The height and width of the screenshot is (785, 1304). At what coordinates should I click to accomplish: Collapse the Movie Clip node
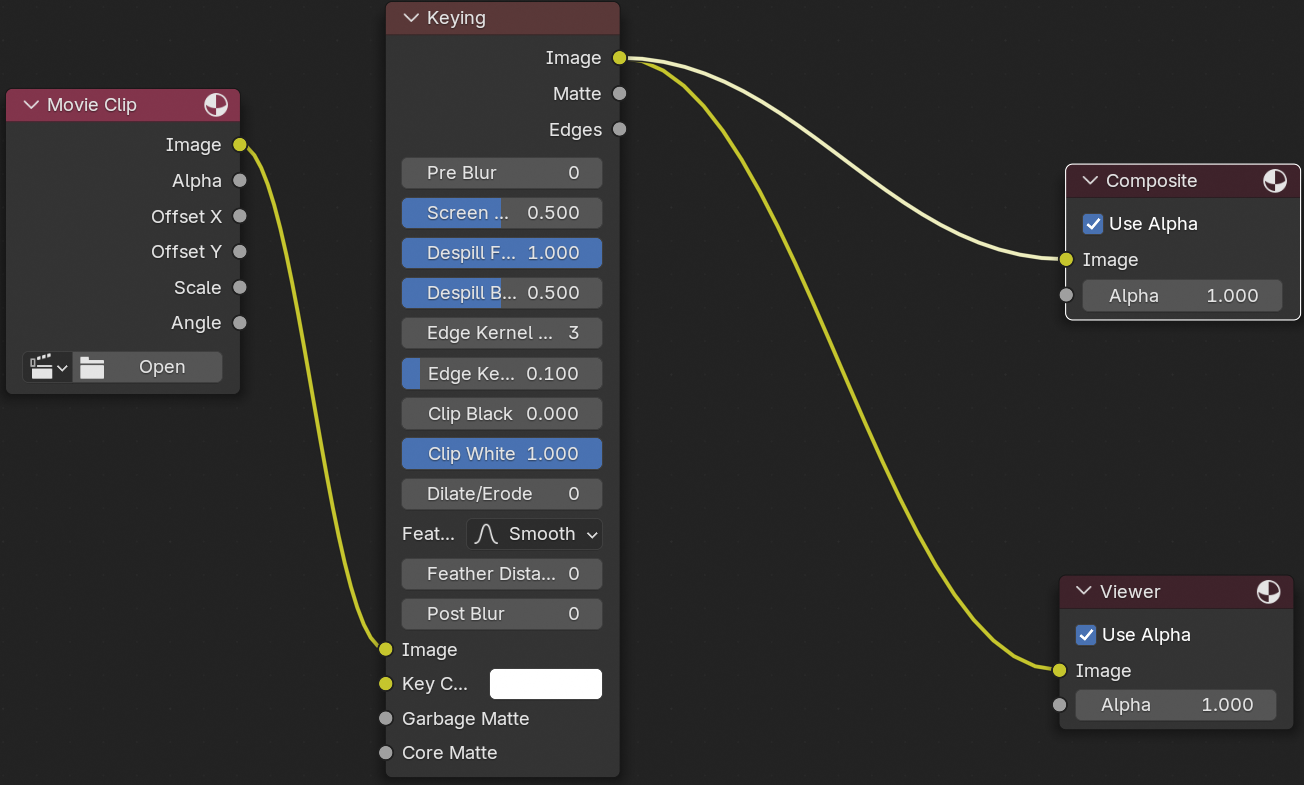[30, 105]
